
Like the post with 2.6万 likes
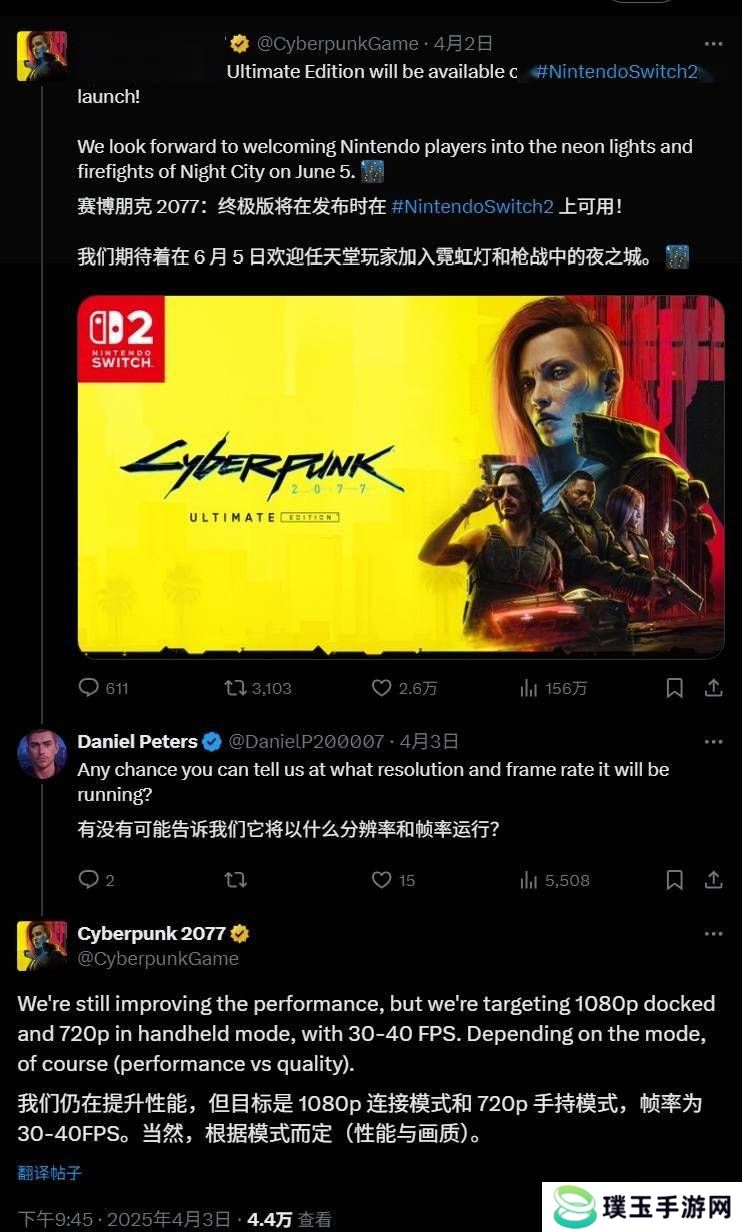(x=404, y=688)
